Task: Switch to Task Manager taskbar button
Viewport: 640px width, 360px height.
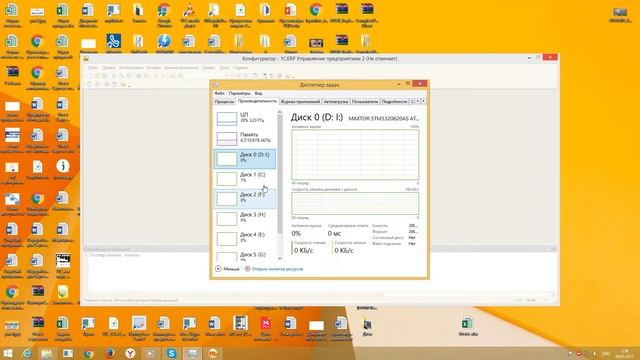Action: [x=192, y=353]
